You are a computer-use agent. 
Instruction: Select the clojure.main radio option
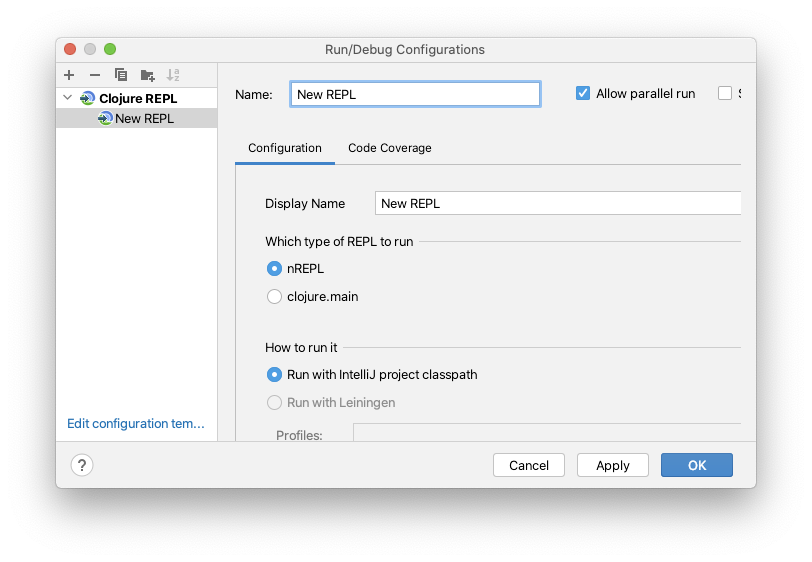[x=274, y=296]
